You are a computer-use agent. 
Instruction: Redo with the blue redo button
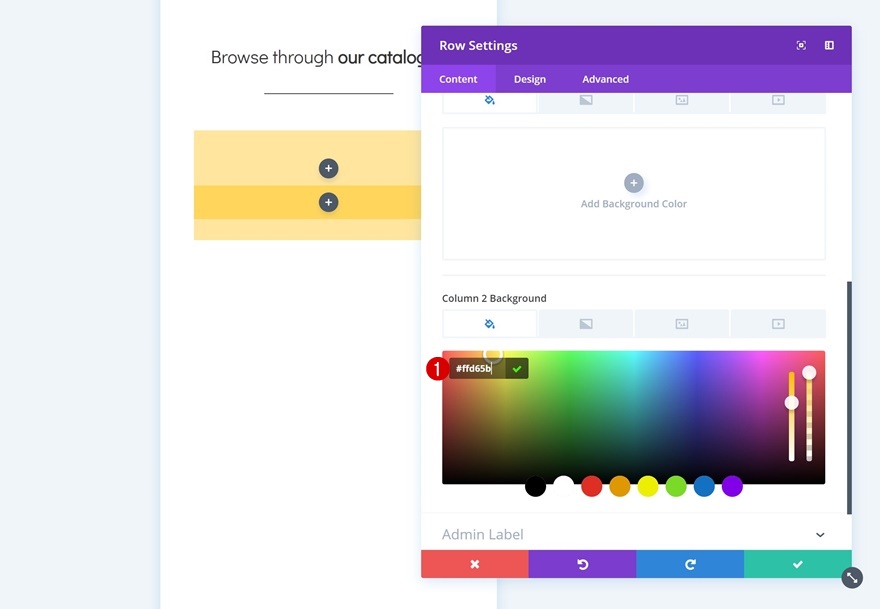[x=690, y=564]
